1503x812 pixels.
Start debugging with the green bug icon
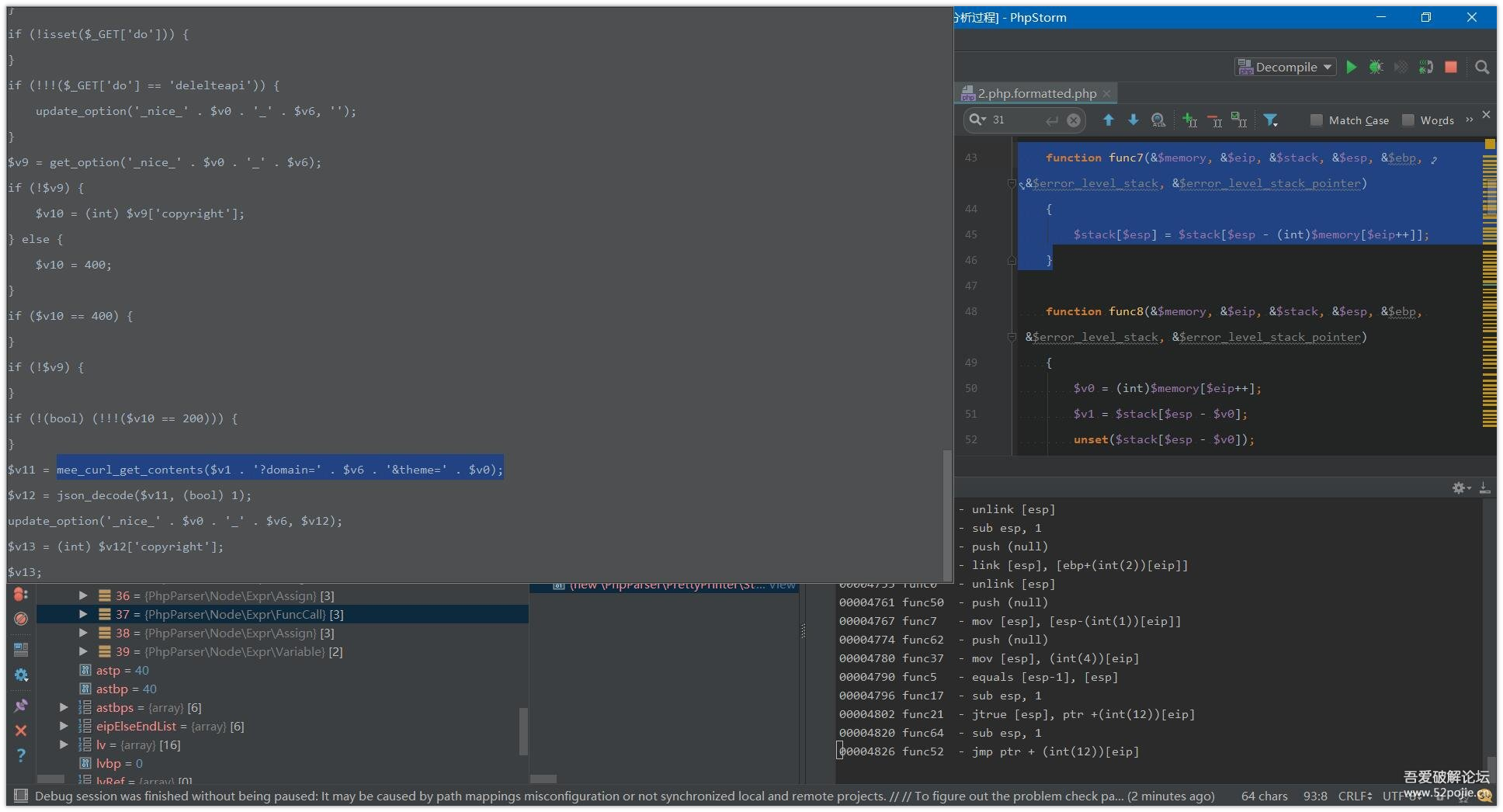(x=1376, y=67)
